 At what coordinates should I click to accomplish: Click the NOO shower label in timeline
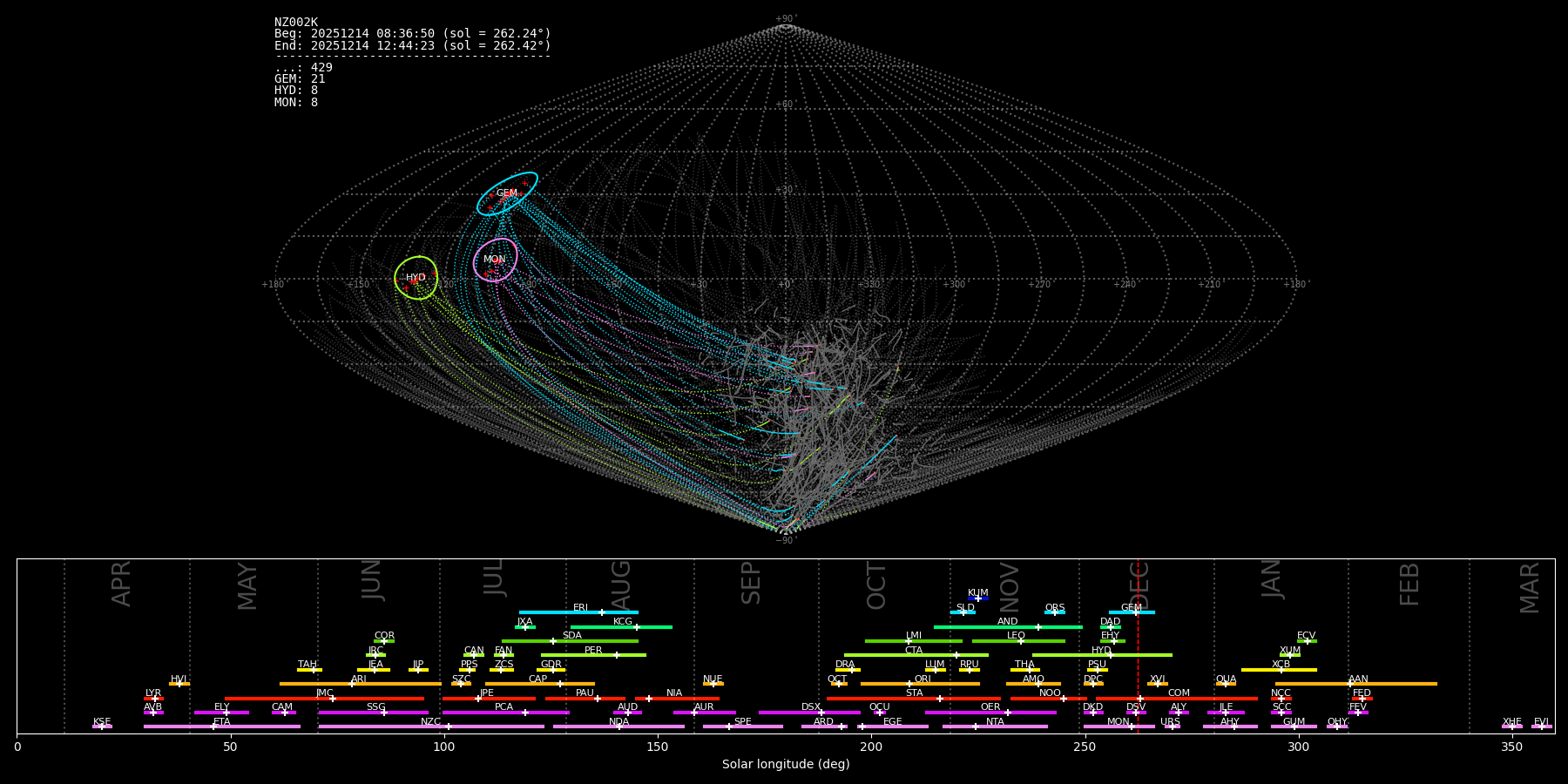point(1051,693)
